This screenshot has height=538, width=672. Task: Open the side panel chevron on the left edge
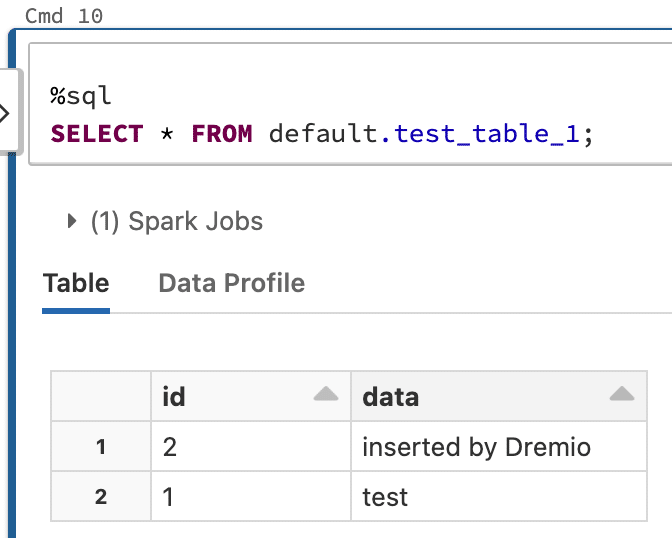coord(5,113)
